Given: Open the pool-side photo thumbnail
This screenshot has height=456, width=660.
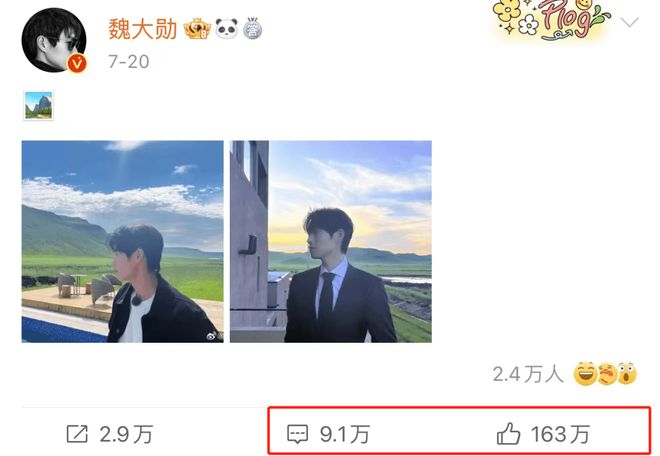Looking at the screenshot, I should [122, 241].
